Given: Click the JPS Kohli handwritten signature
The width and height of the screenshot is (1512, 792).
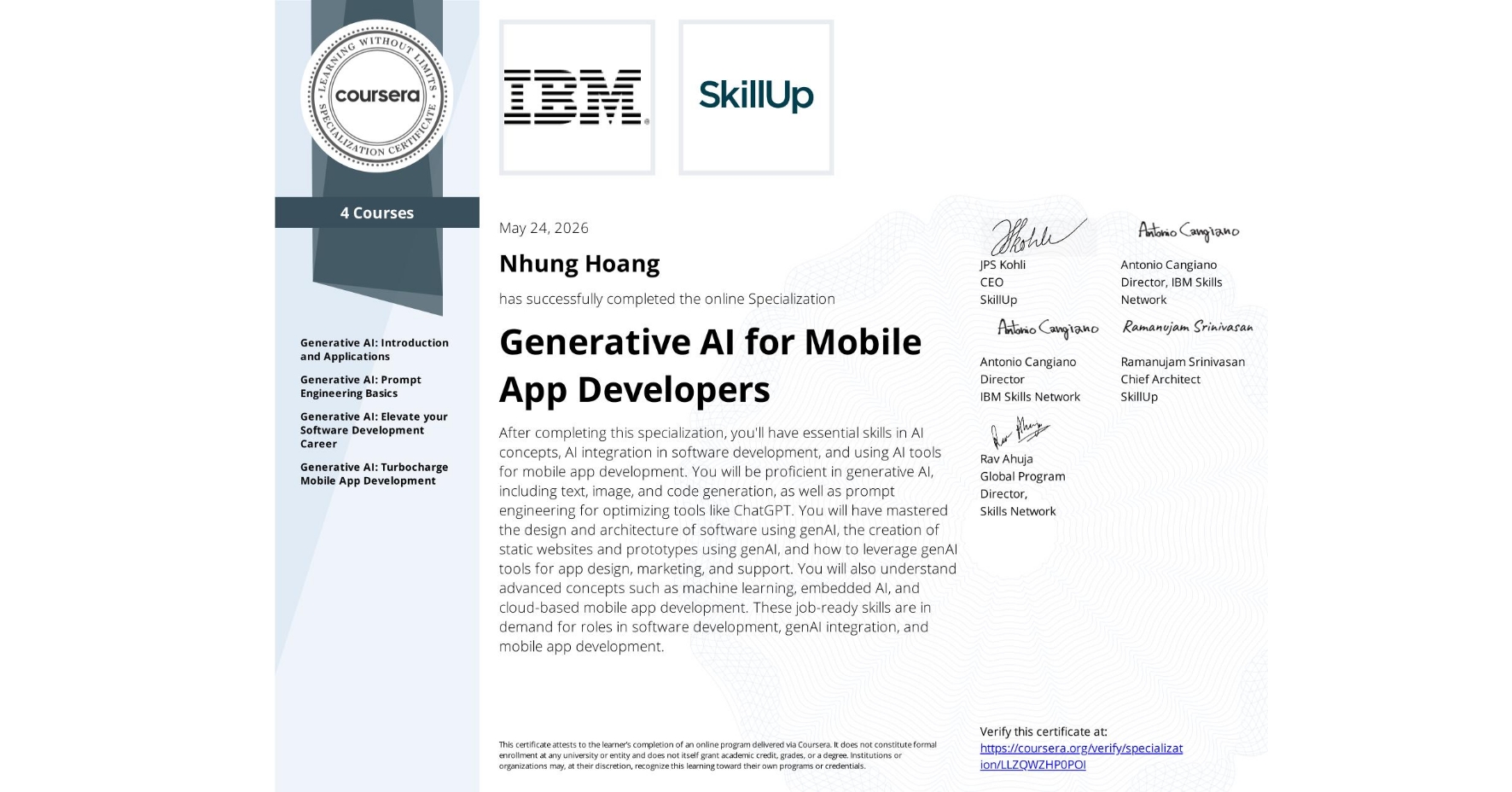Looking at the screenshot, I should 1038,236.
